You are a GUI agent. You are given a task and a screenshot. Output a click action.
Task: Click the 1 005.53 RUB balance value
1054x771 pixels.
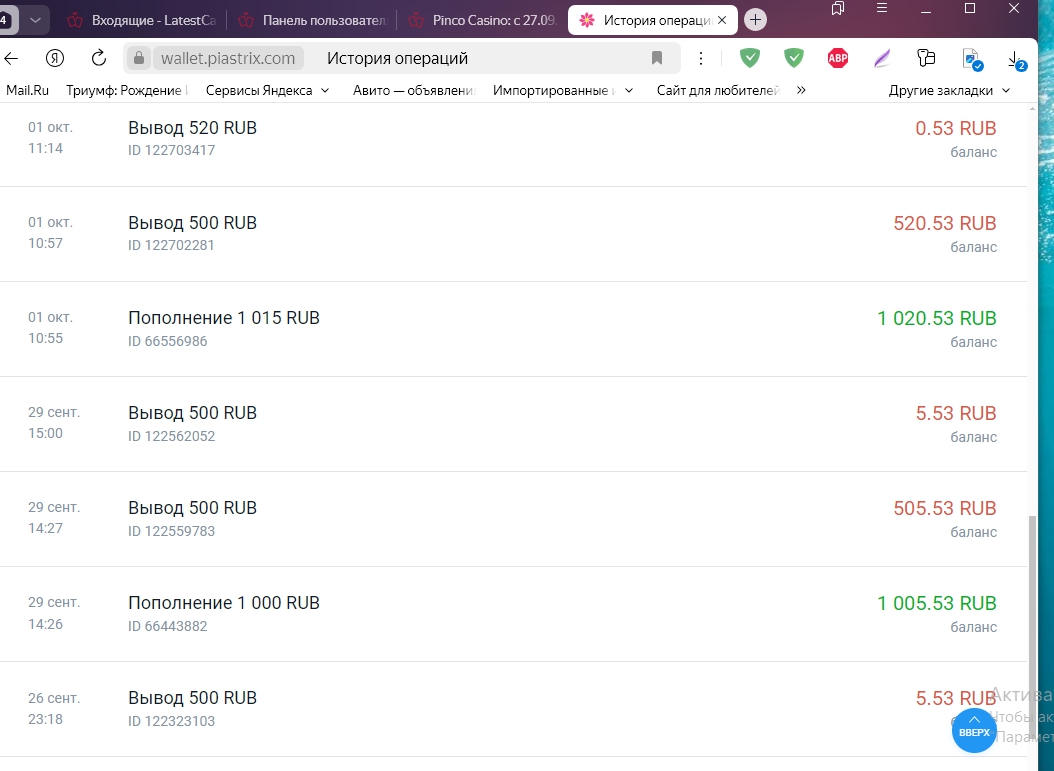pyautogui.click(x=936, y=604)
